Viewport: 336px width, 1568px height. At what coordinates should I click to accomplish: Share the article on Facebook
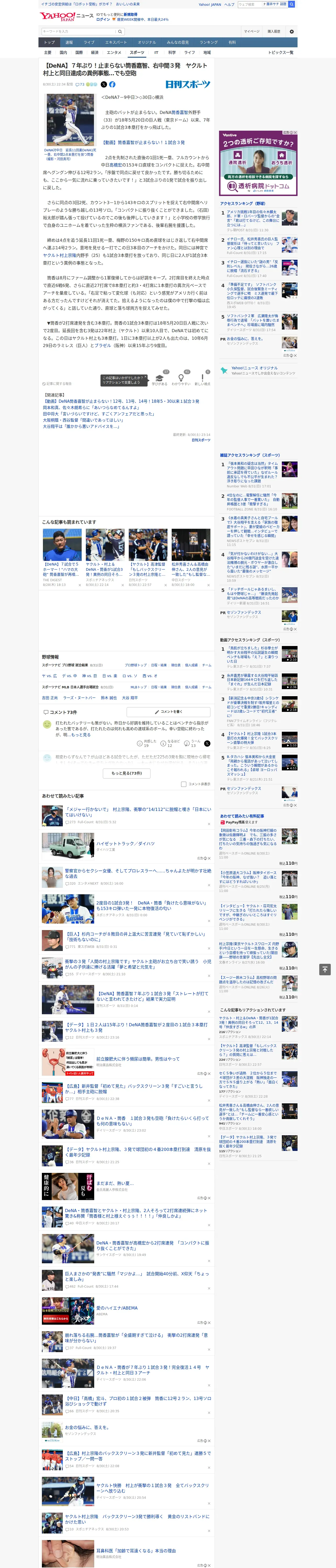point(112,85)
